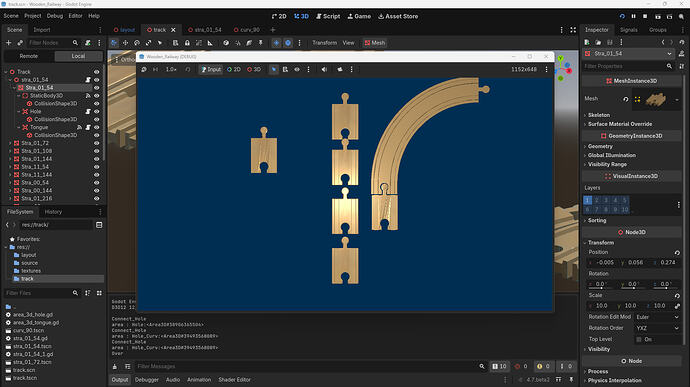Screen dimensions: 690x387
Task: Toggle visibility of the Track root node
Action: click(x=96, y=72)
